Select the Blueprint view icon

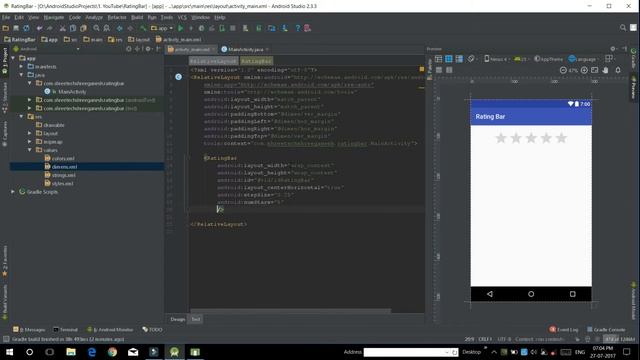449,59
